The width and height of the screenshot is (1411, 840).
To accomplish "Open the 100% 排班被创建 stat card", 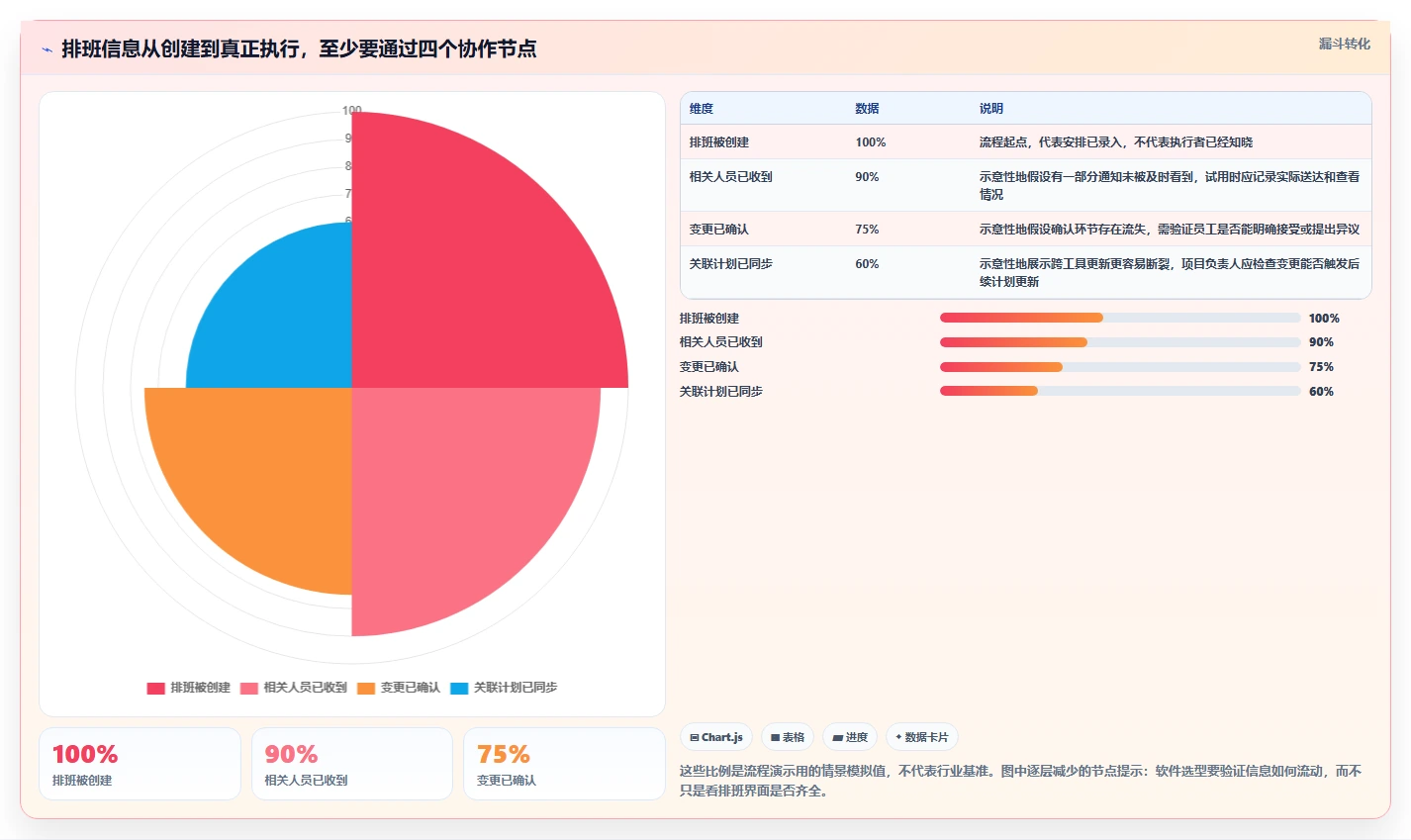I will [140, 764].
